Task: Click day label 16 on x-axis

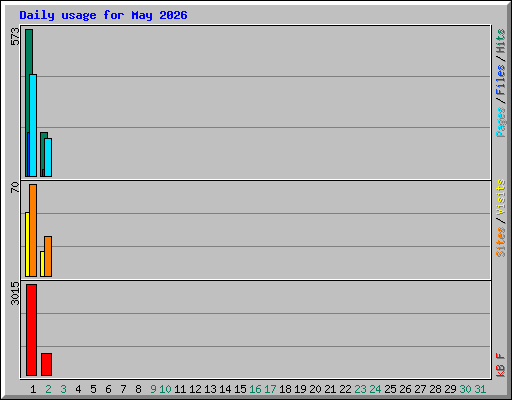Action: pos(255,389)
